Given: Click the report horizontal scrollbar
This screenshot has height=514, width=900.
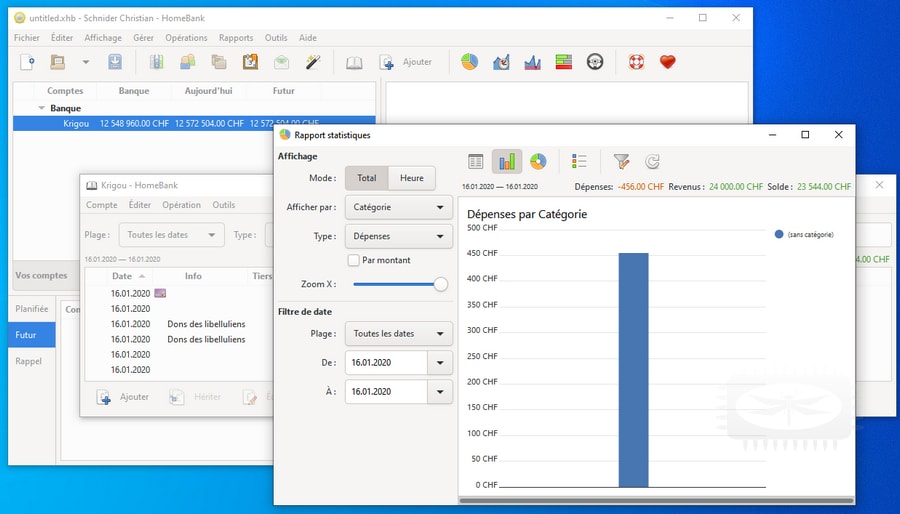Looking at the screenshot, I should pyautogui.click(x=656, y=500).
